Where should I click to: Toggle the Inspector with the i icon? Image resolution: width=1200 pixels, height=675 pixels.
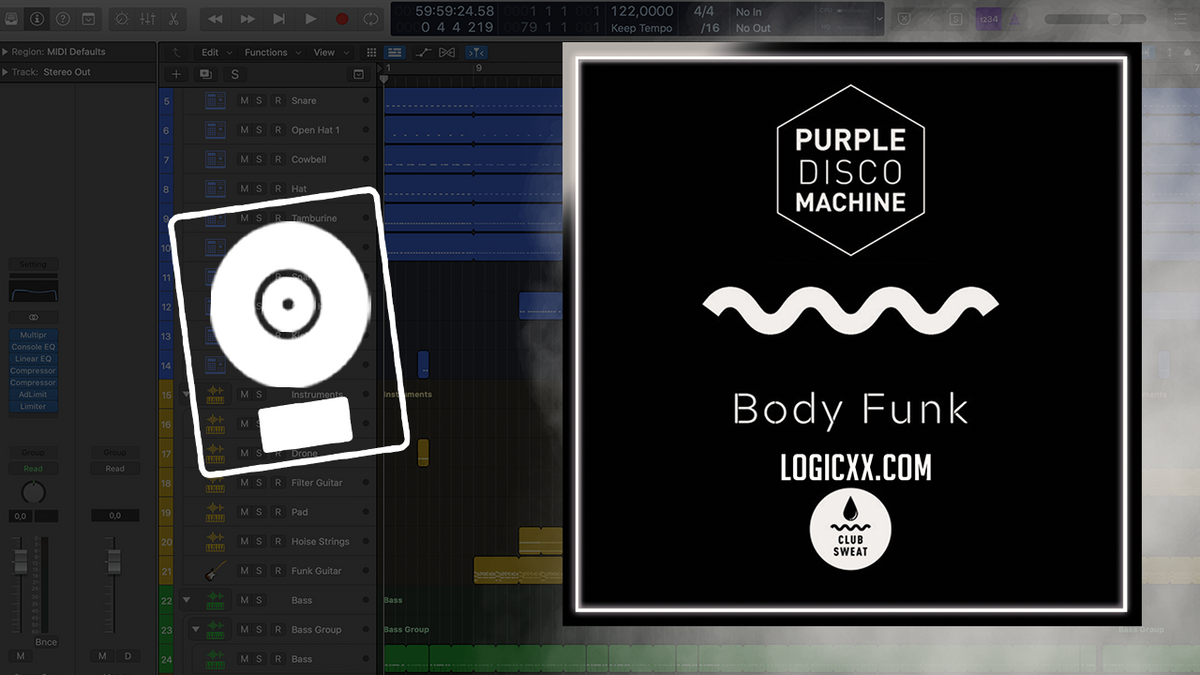coord(36,18)
